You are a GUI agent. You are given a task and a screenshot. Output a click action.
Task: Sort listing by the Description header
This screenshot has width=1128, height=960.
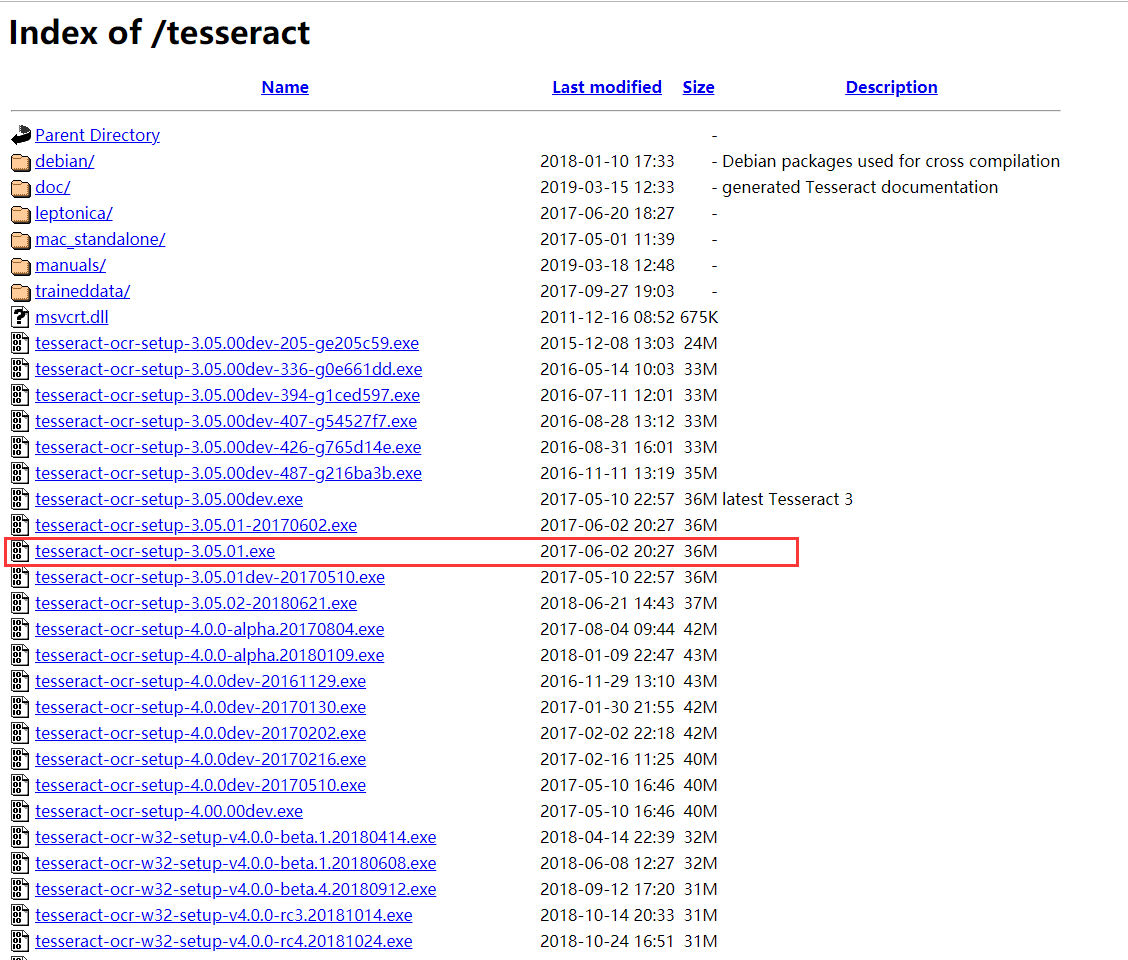pyautogui.click(x=891, y=87)
